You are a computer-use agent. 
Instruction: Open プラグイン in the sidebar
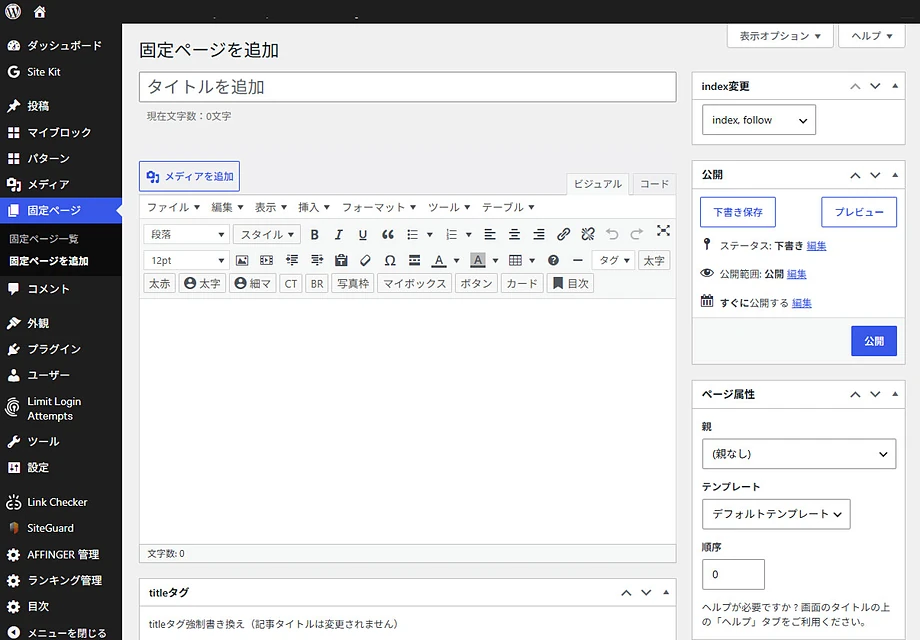pyautogui.click(x=54, y=349)
